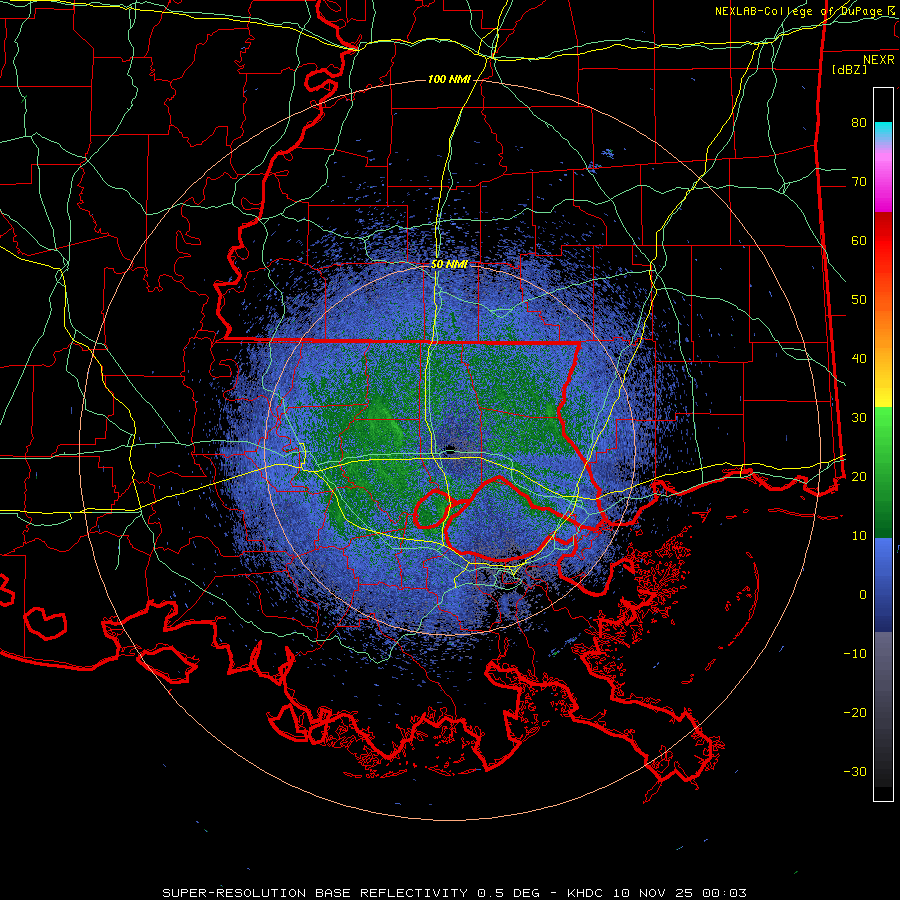Click the -30 value on dBZ scale

click(855, 771)
